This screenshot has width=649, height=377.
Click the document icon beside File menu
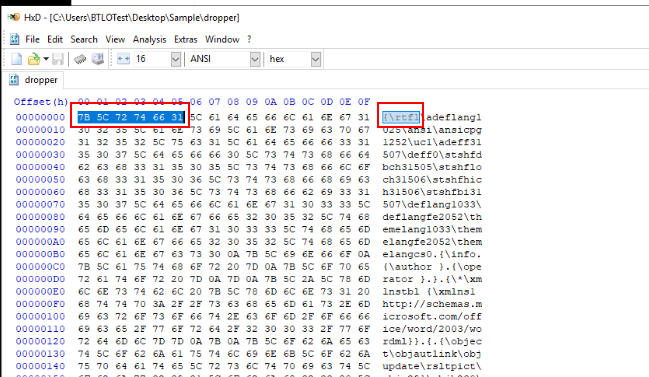click(x=14, y=39)
